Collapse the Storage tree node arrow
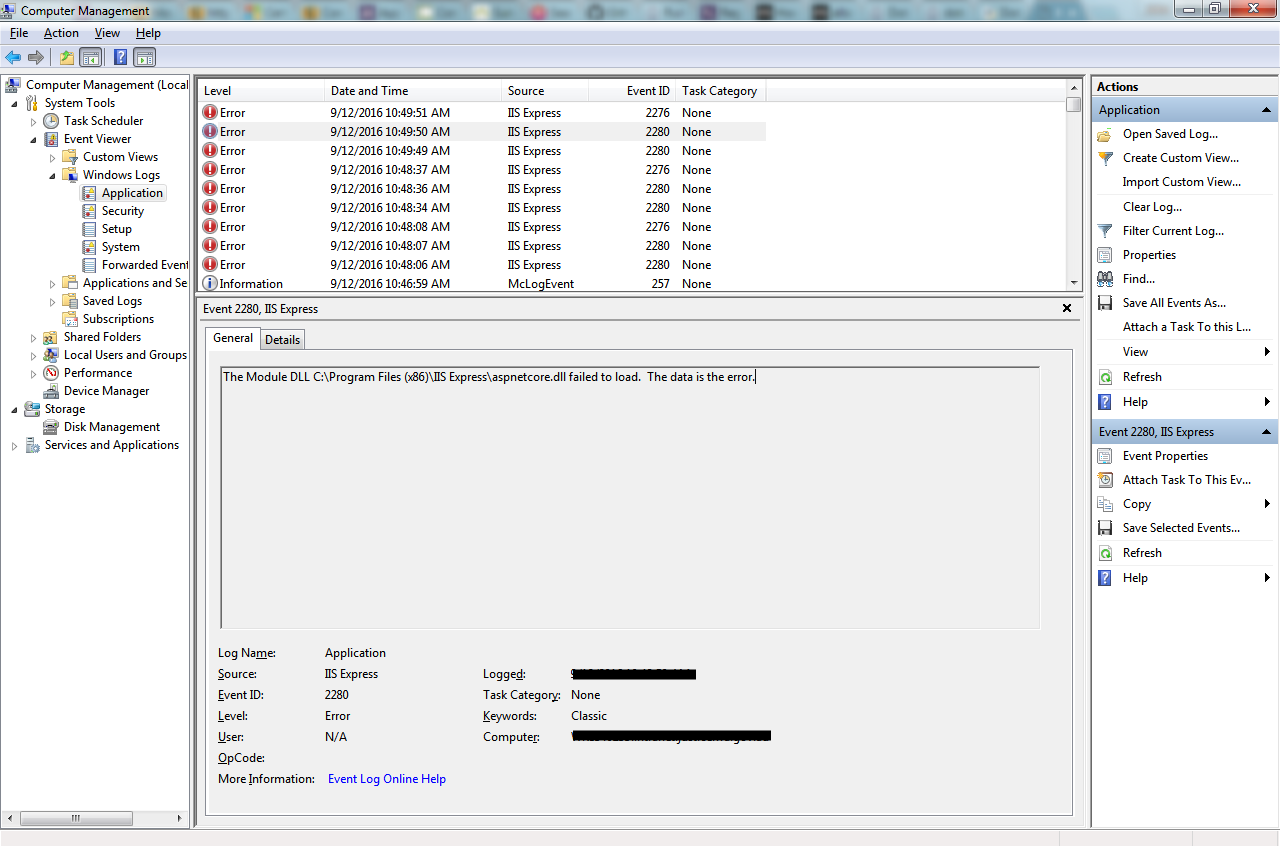This screenshot has height=846, width=1280. coord(15,409)
